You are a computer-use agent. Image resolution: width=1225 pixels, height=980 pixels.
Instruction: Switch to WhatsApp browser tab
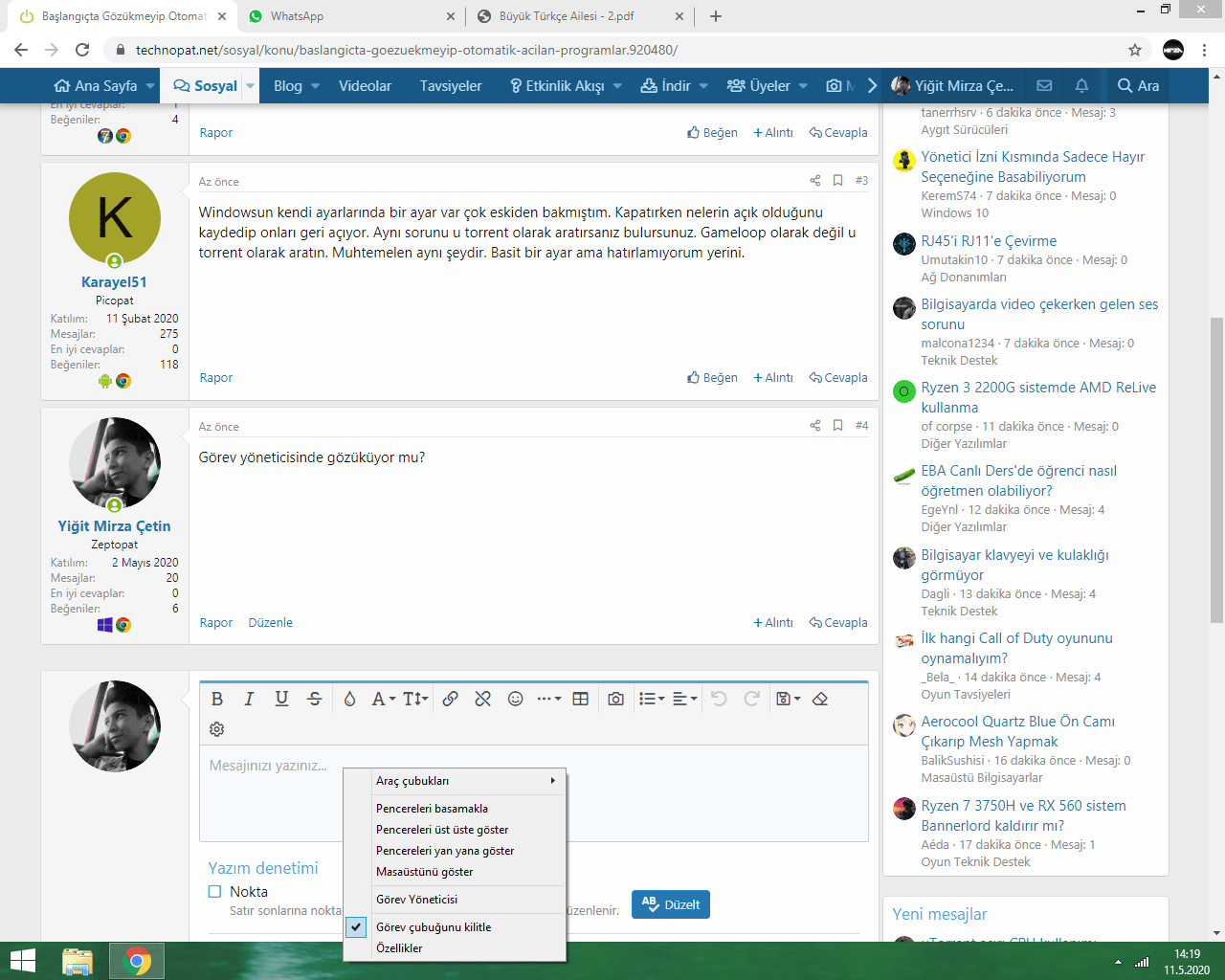[351, 16]
